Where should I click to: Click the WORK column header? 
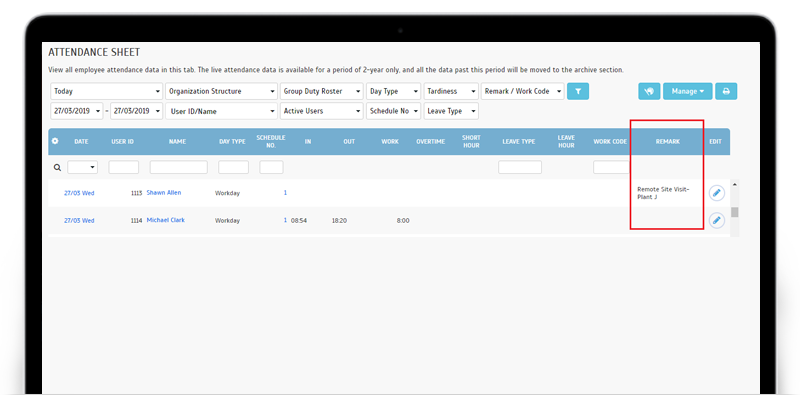click(390, 141)
